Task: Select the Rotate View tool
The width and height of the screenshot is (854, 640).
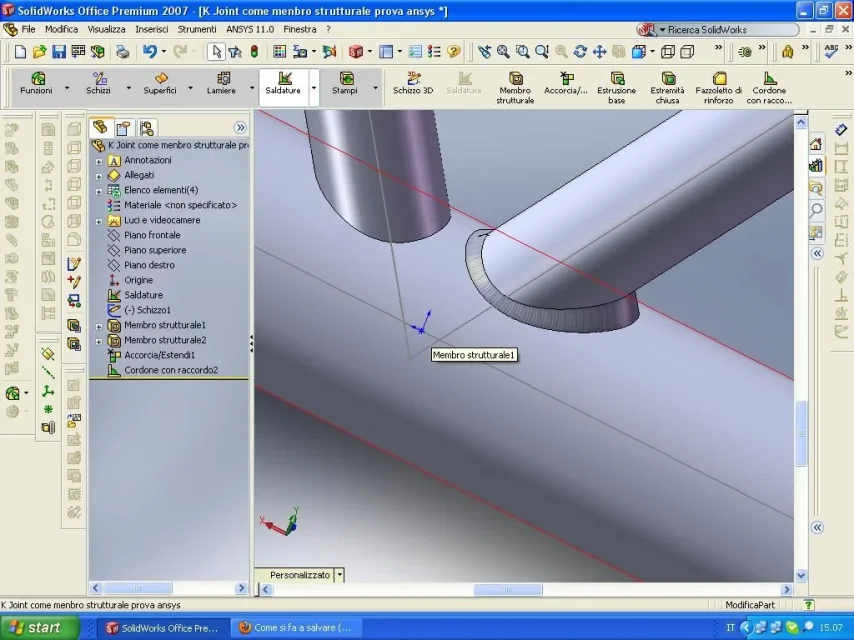Action: pos(580,52)
